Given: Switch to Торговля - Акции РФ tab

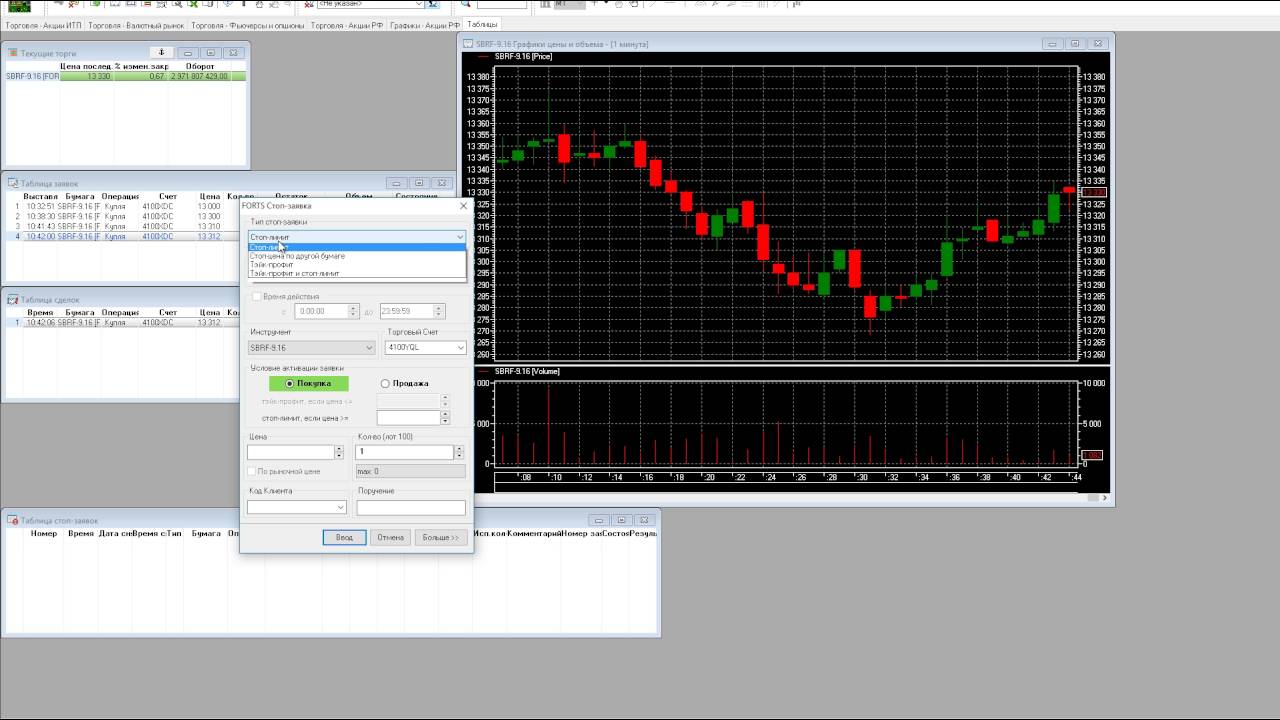Looking at the screenshot, I should 347,24.
